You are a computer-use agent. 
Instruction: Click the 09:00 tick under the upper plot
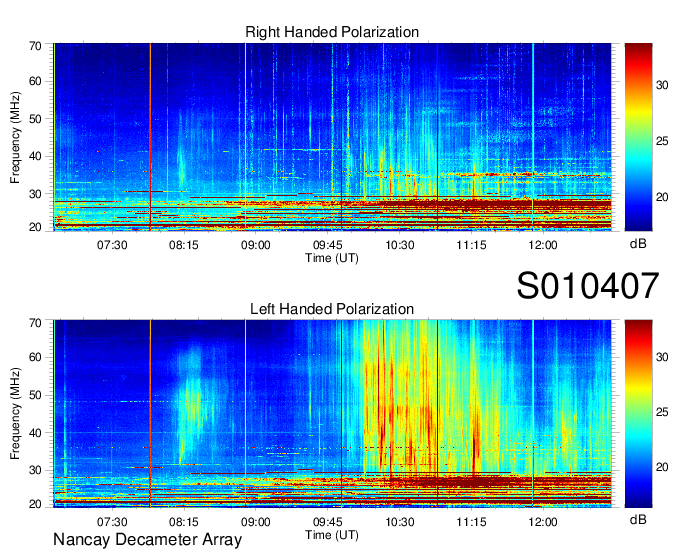256,245
